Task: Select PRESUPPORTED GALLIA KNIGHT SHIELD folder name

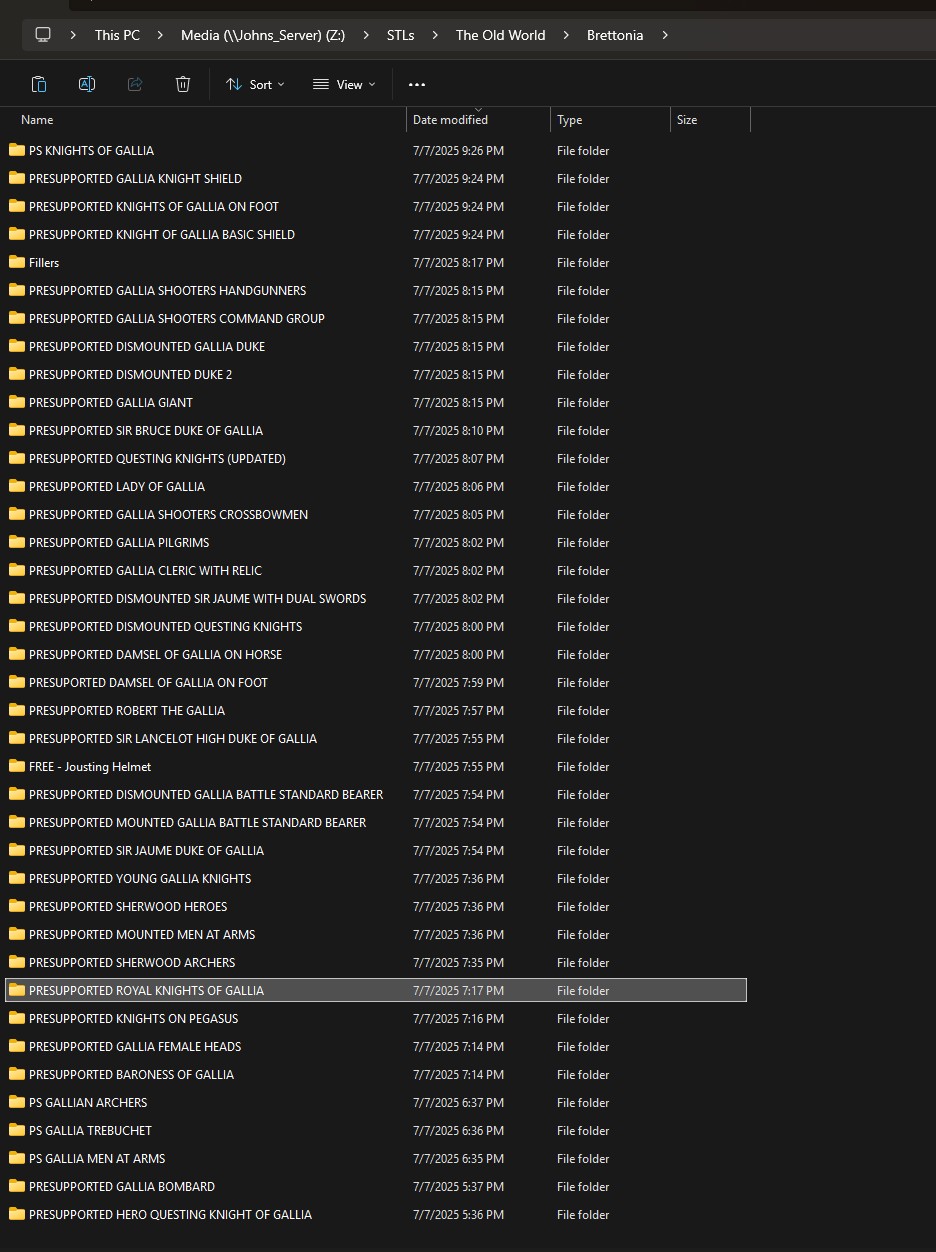Action: (135, 178)
